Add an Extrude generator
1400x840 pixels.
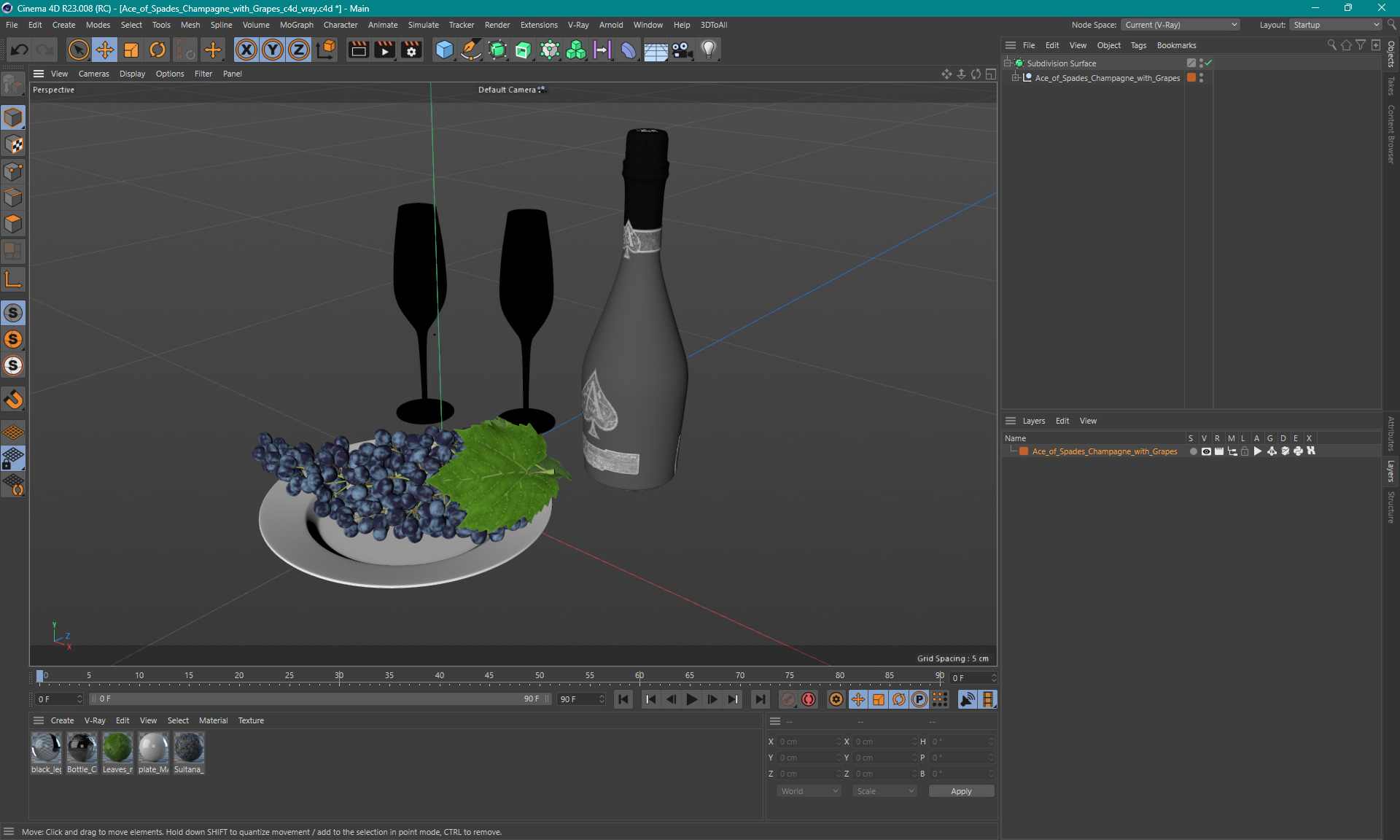click(524, 50)
